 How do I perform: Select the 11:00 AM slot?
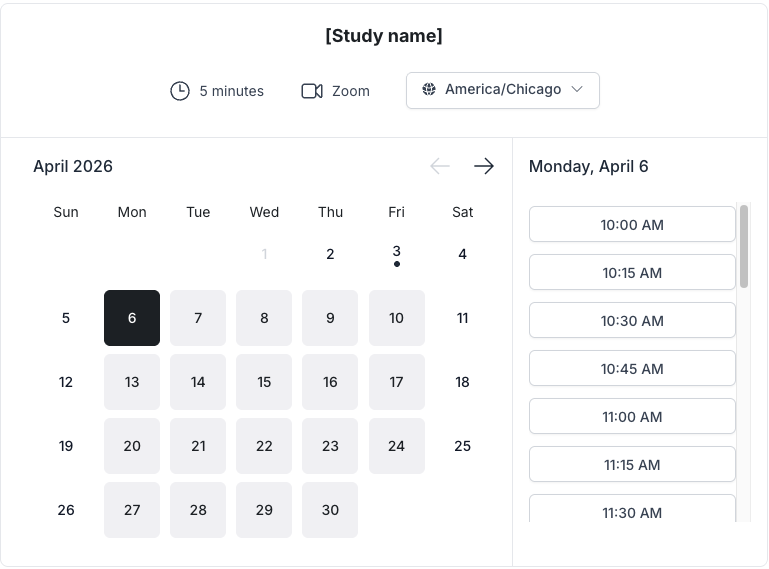click(x=632, y=417)
